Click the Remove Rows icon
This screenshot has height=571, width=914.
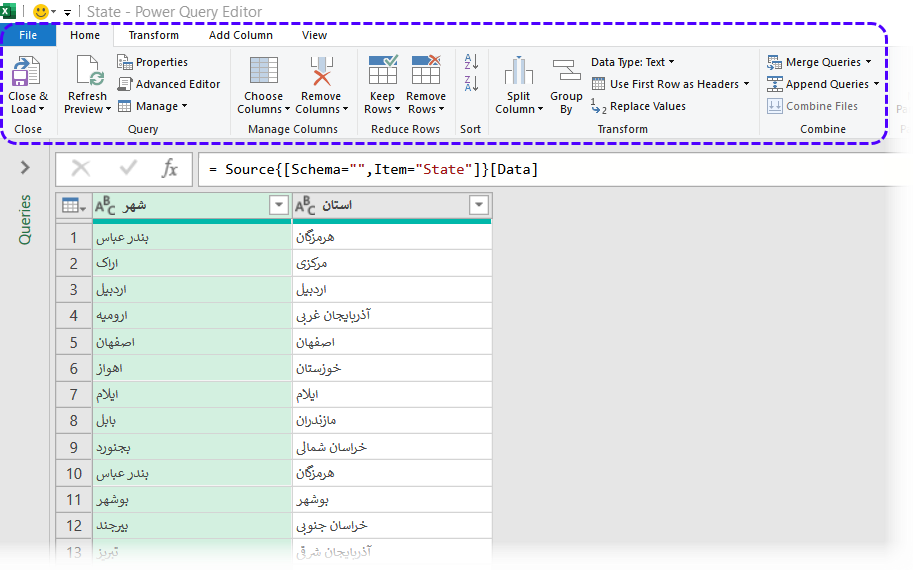point(426,72)
